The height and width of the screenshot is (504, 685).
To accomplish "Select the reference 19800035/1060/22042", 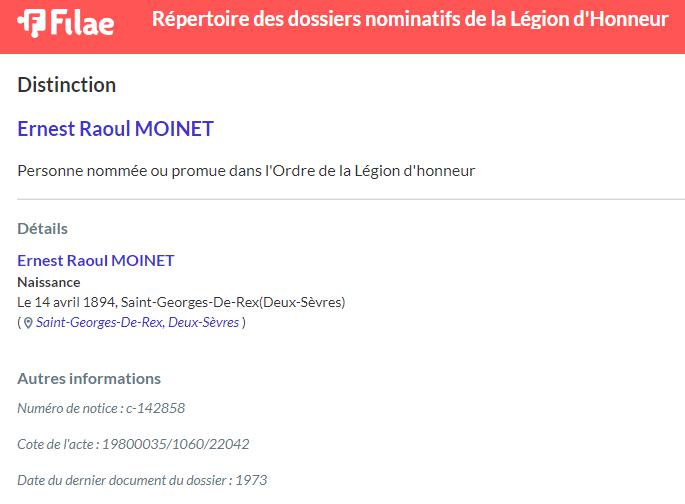I will (x=176, y=444).
